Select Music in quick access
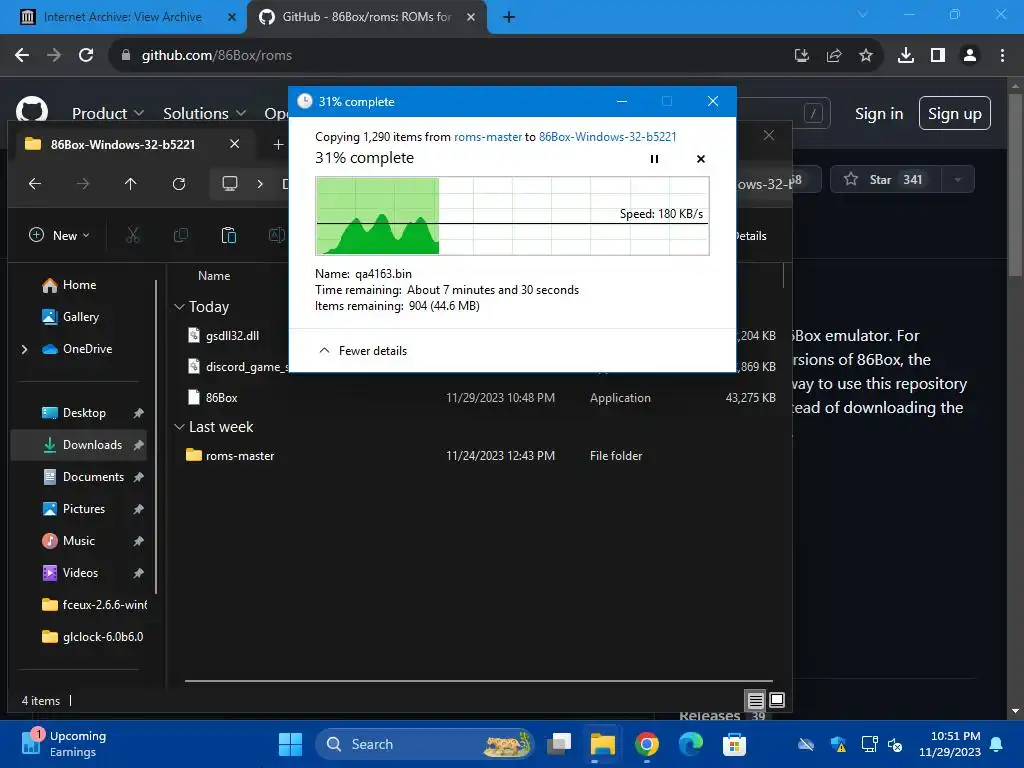This screenshot has height=768, width=1024. tap(78, 541)
